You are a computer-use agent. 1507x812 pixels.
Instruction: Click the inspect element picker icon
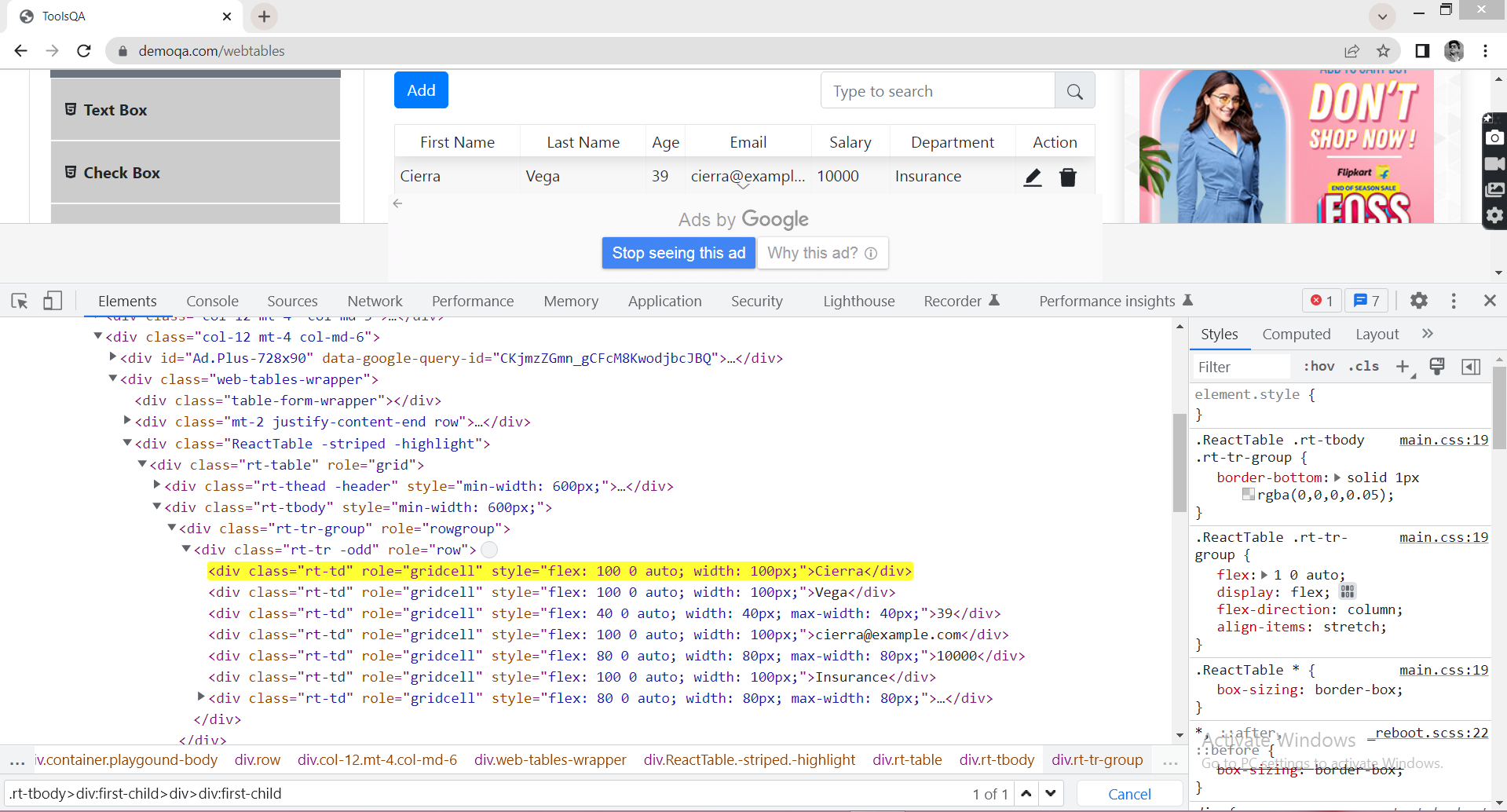[20, 301]
